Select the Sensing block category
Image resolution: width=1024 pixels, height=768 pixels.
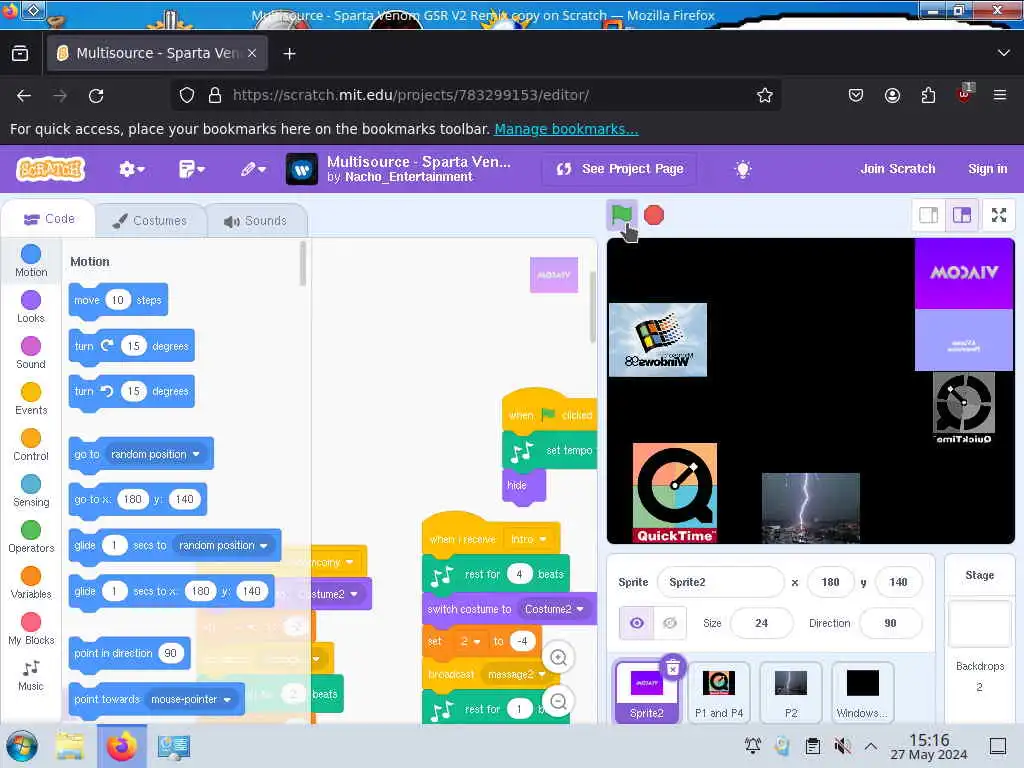[x=31, y=491]
